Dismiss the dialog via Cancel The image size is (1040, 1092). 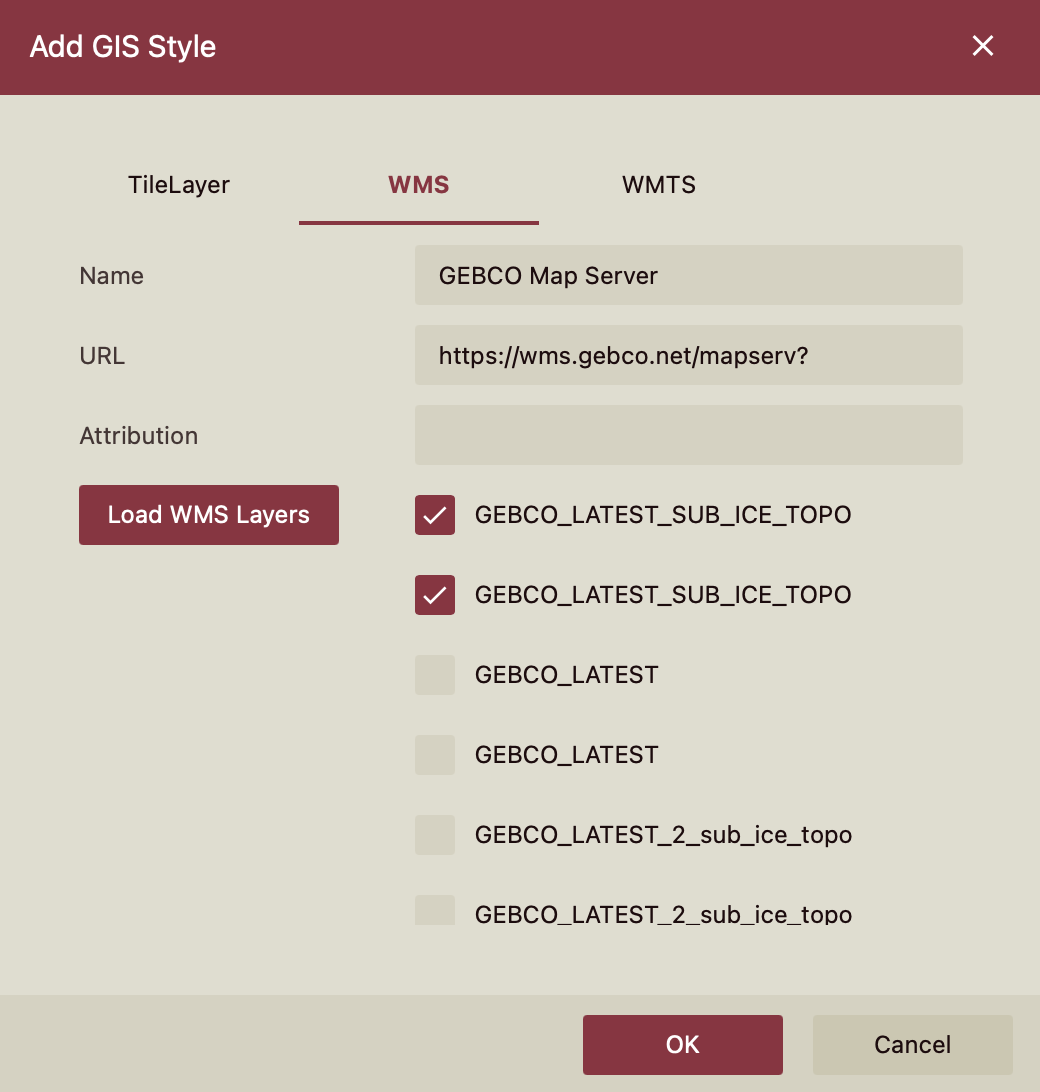tap(912, 1044)
